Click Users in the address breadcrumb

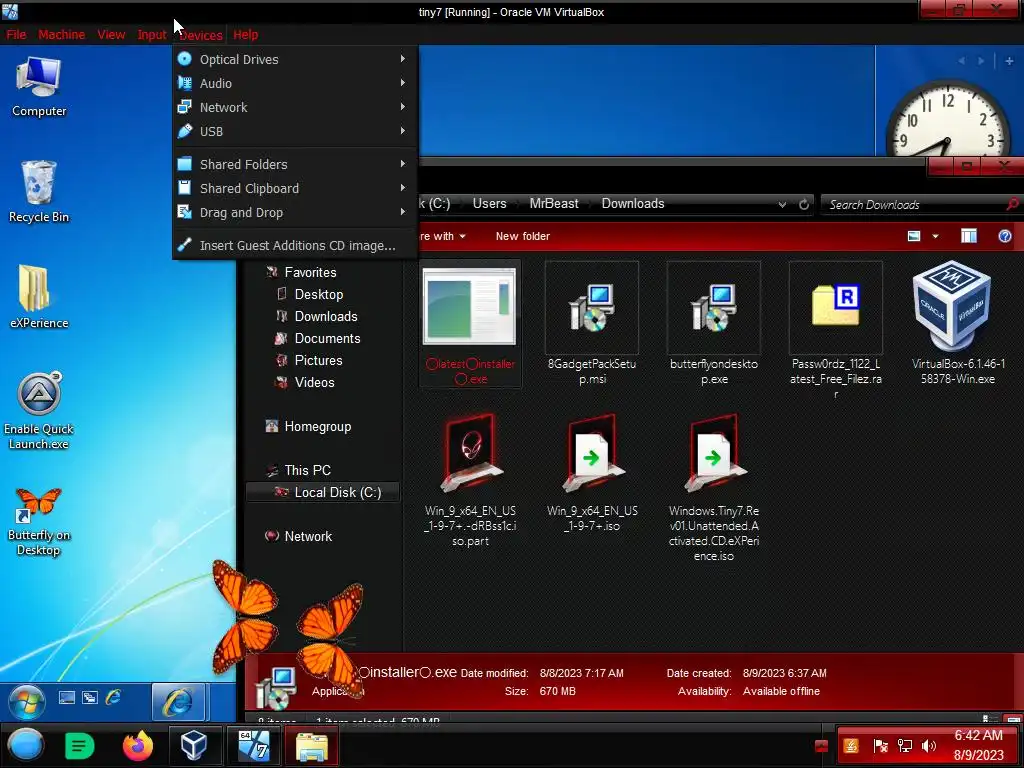click(x=489, y=204)
